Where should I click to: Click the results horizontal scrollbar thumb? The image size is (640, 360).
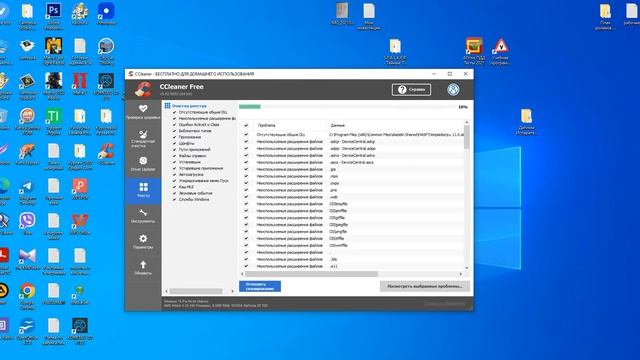pos(311,274)
